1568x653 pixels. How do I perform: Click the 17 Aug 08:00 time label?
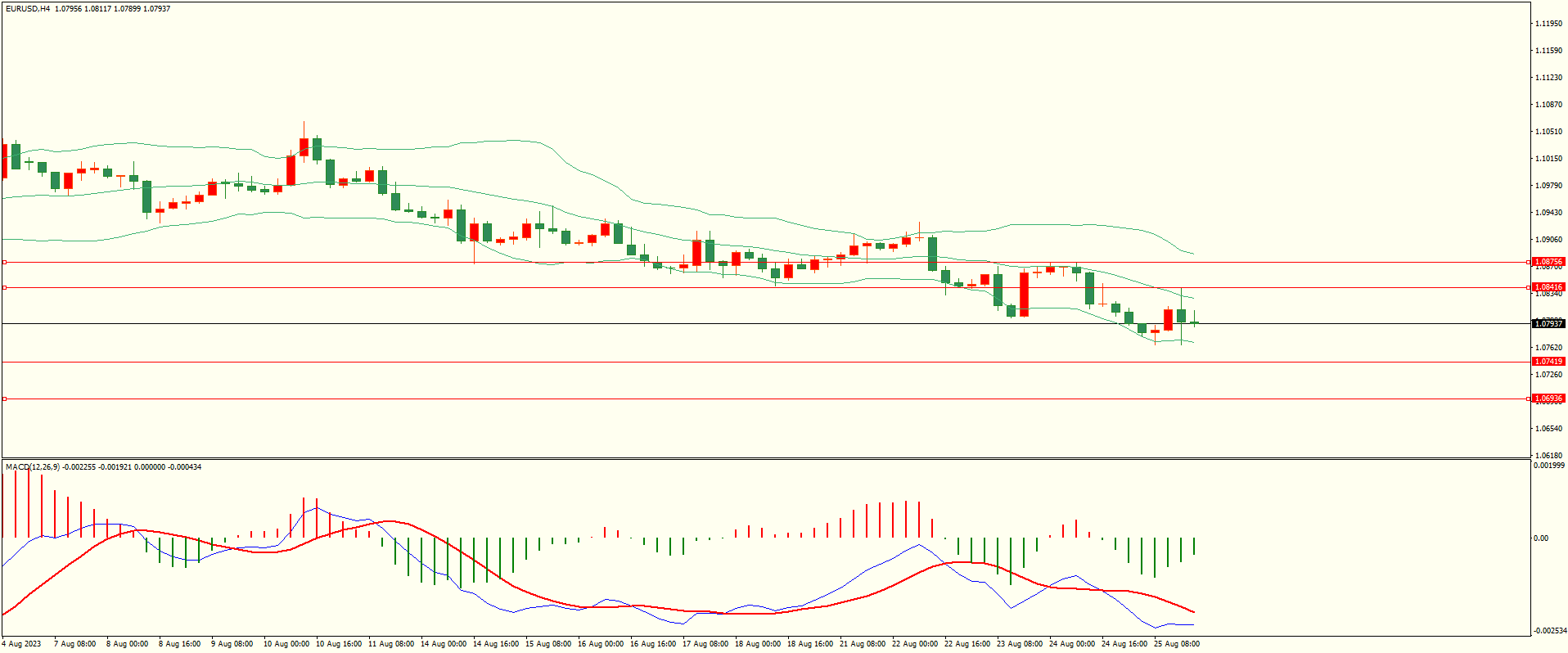coord(705,644)
